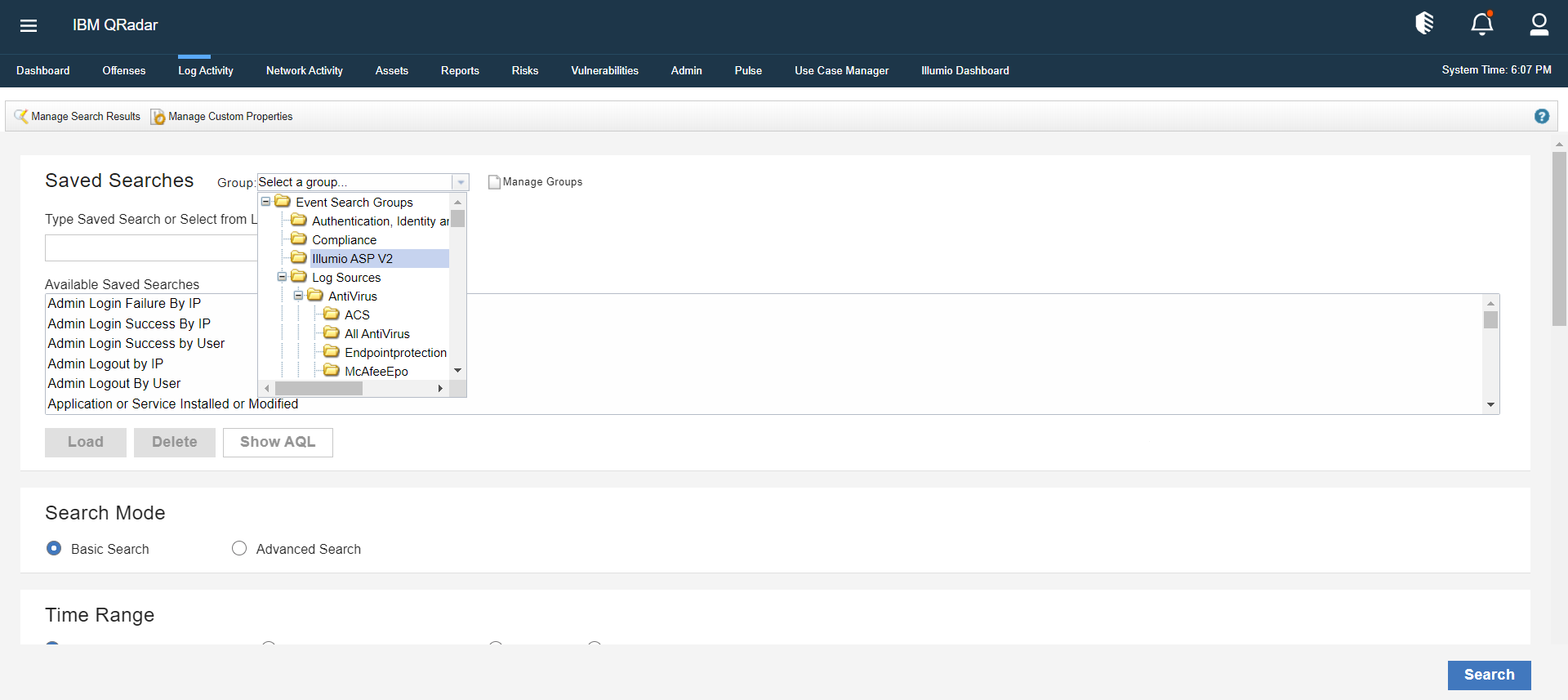The height and width of the screenshot is (700, 1568).
Task: Click the Manage Groups link
Action: (x=542, y=182)
